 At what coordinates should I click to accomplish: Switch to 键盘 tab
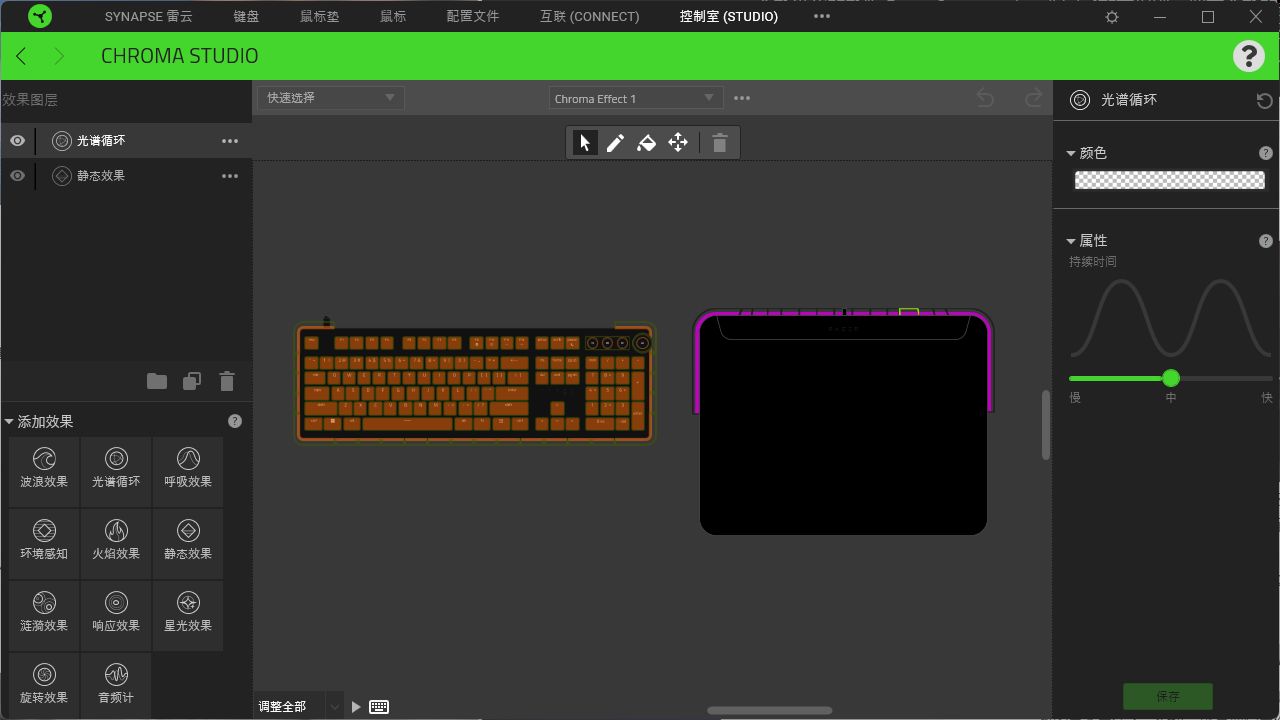246,17
